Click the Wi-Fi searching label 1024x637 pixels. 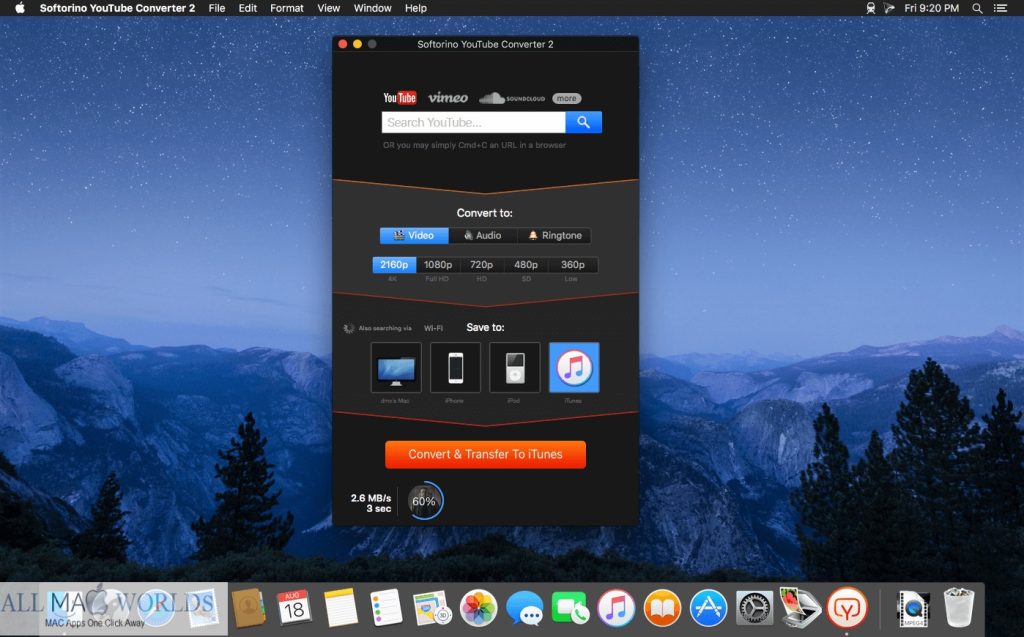click(433, 328)
